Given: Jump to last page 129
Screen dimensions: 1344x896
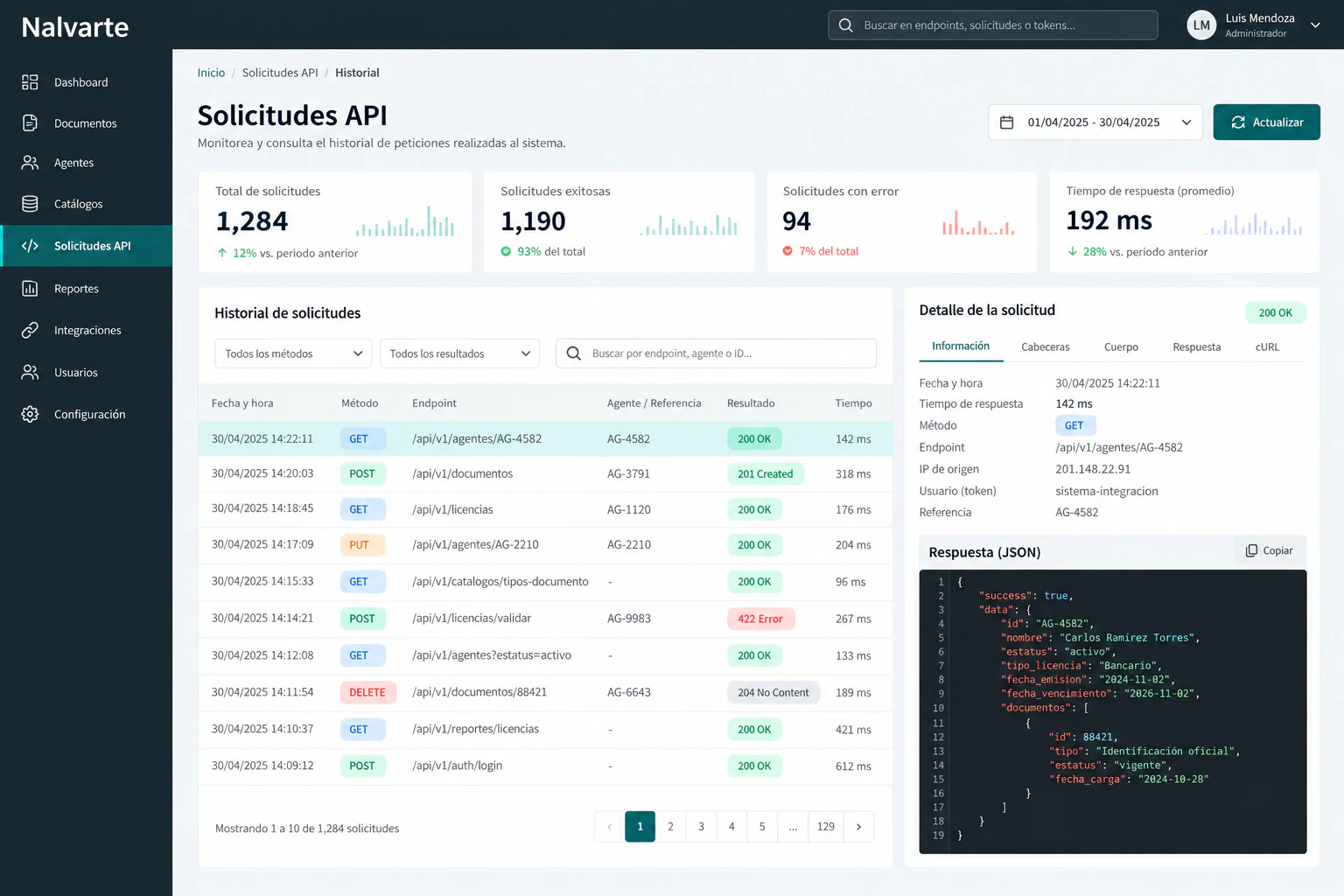Looking at the screenshot, I should pos(826,827).
